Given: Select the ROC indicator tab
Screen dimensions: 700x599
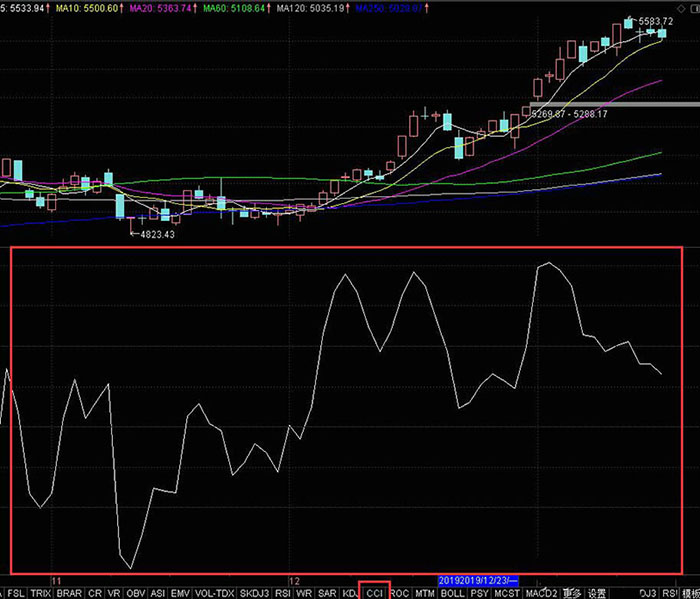Looking at the screenshot, I should pos(400,593).
